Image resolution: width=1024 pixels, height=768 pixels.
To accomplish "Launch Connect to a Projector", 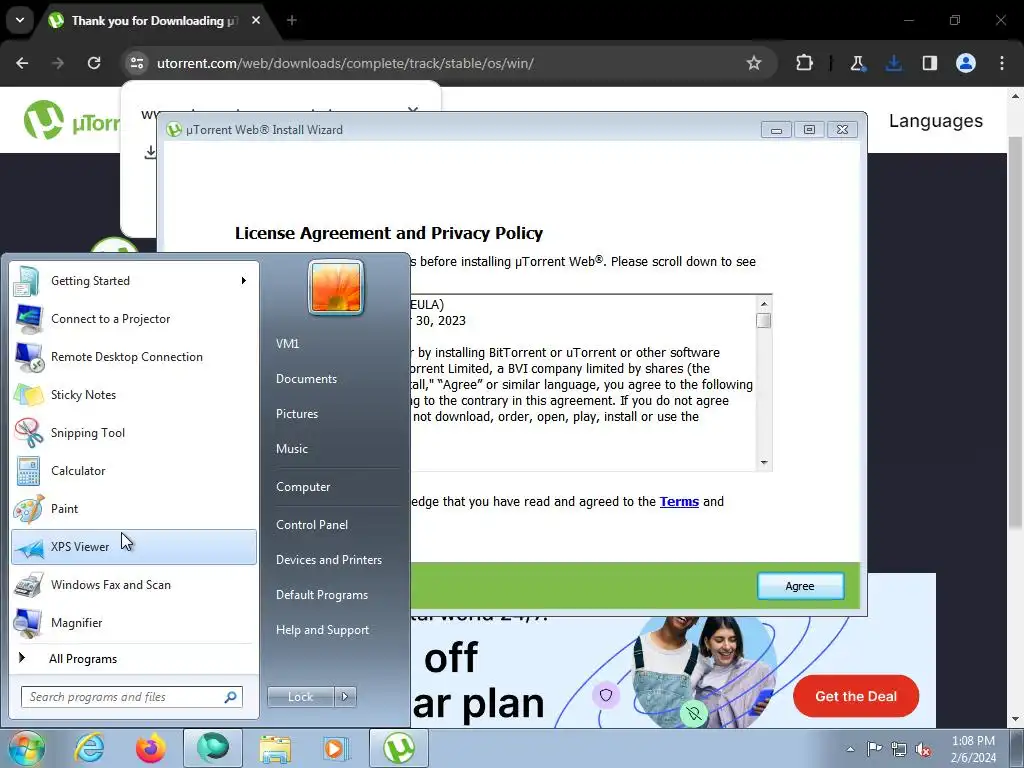I will pyautogui.click(x=134, y=319).
